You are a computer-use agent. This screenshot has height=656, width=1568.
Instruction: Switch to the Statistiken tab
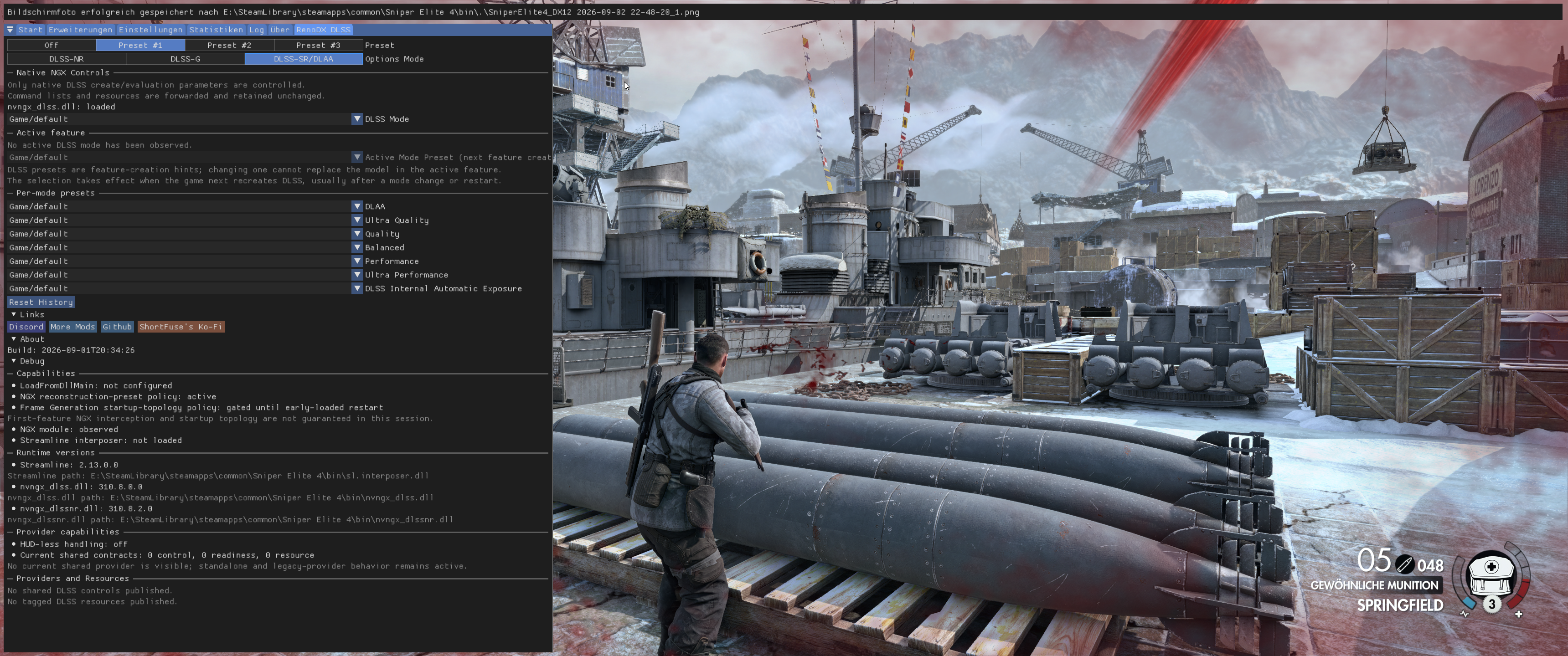[x=216, y=29]
